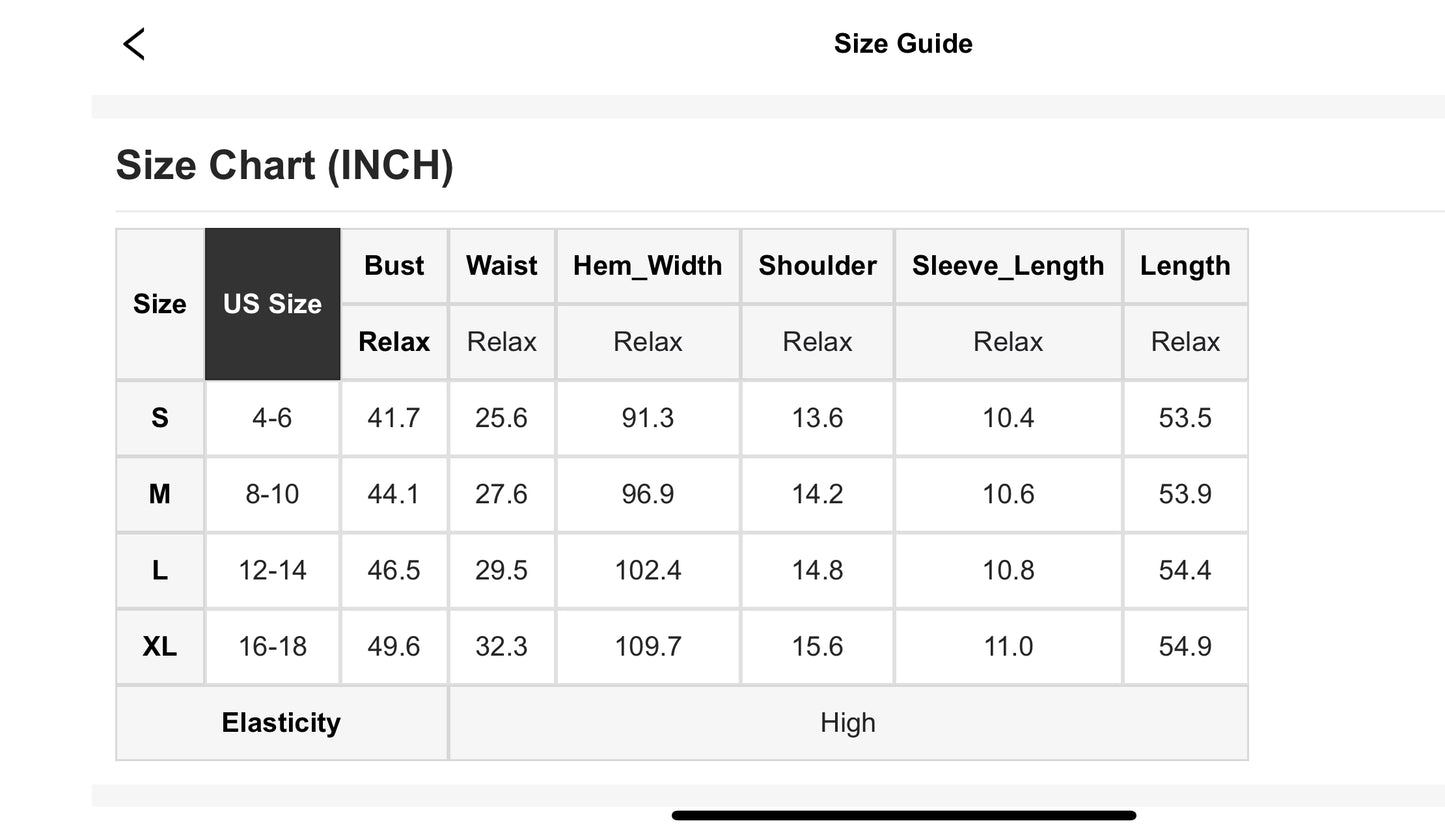Tap the back arrow icon
The width and height of the screenshot is (1445, 836).
click(x=134, y=44)
